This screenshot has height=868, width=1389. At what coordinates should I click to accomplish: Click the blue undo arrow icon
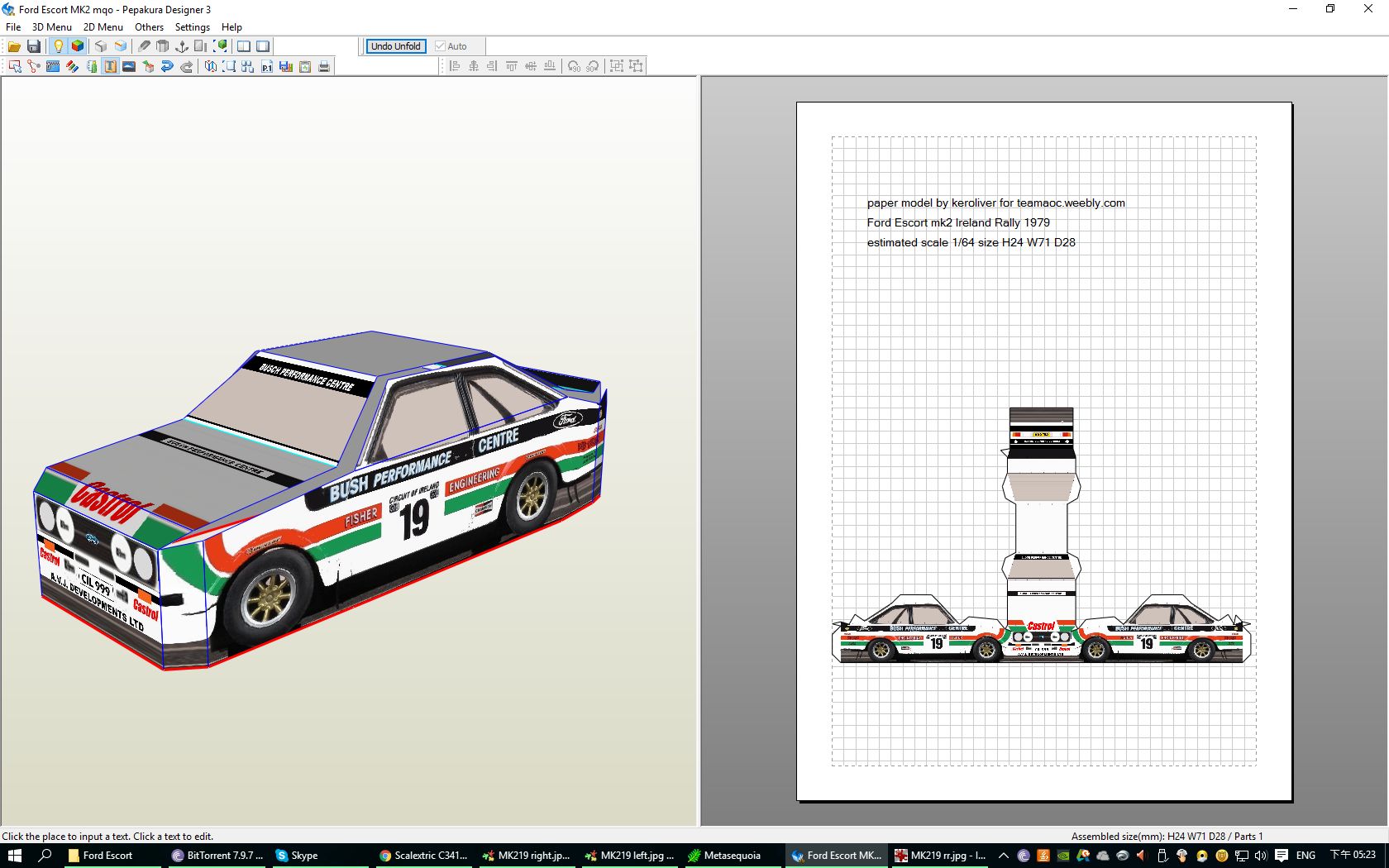tap(167, 66)
